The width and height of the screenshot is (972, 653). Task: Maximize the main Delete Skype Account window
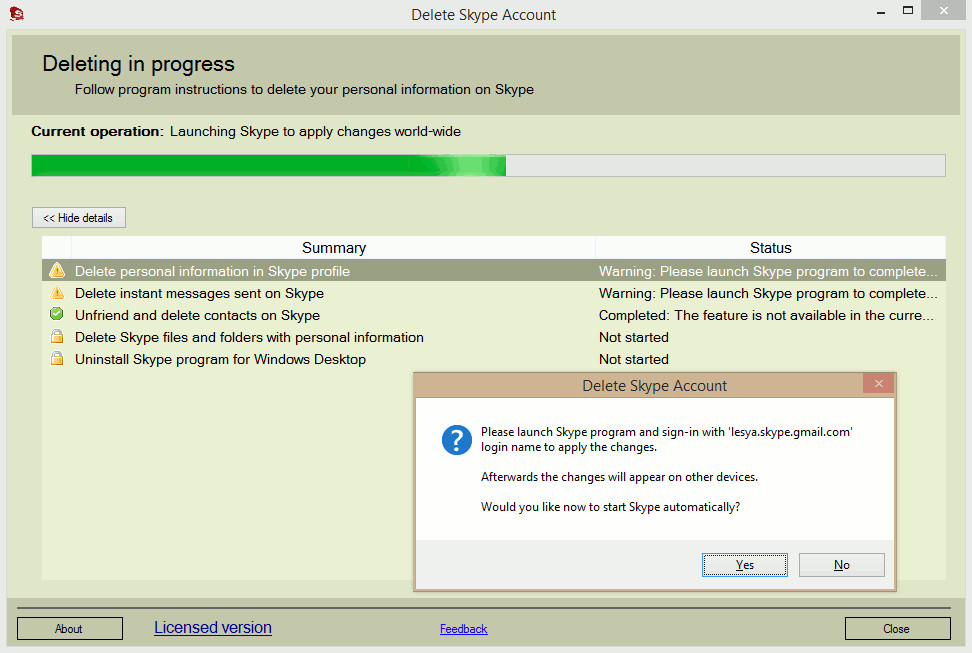pos(908,11)
